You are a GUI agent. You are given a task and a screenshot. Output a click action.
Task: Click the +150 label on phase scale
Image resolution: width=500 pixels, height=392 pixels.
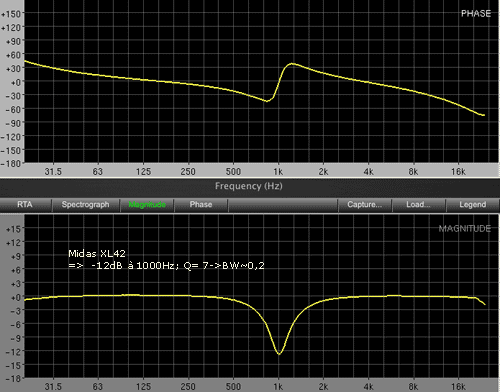[x=11, y=14]
